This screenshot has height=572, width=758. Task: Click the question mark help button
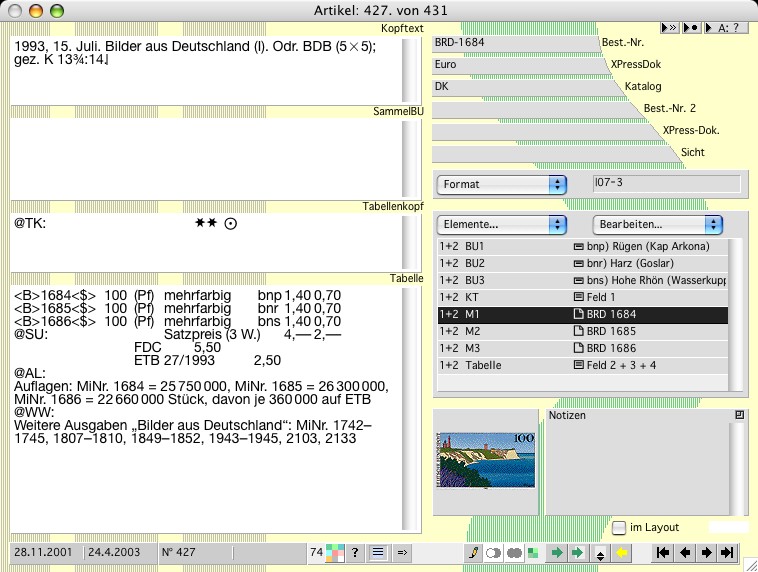coord(354,551)
